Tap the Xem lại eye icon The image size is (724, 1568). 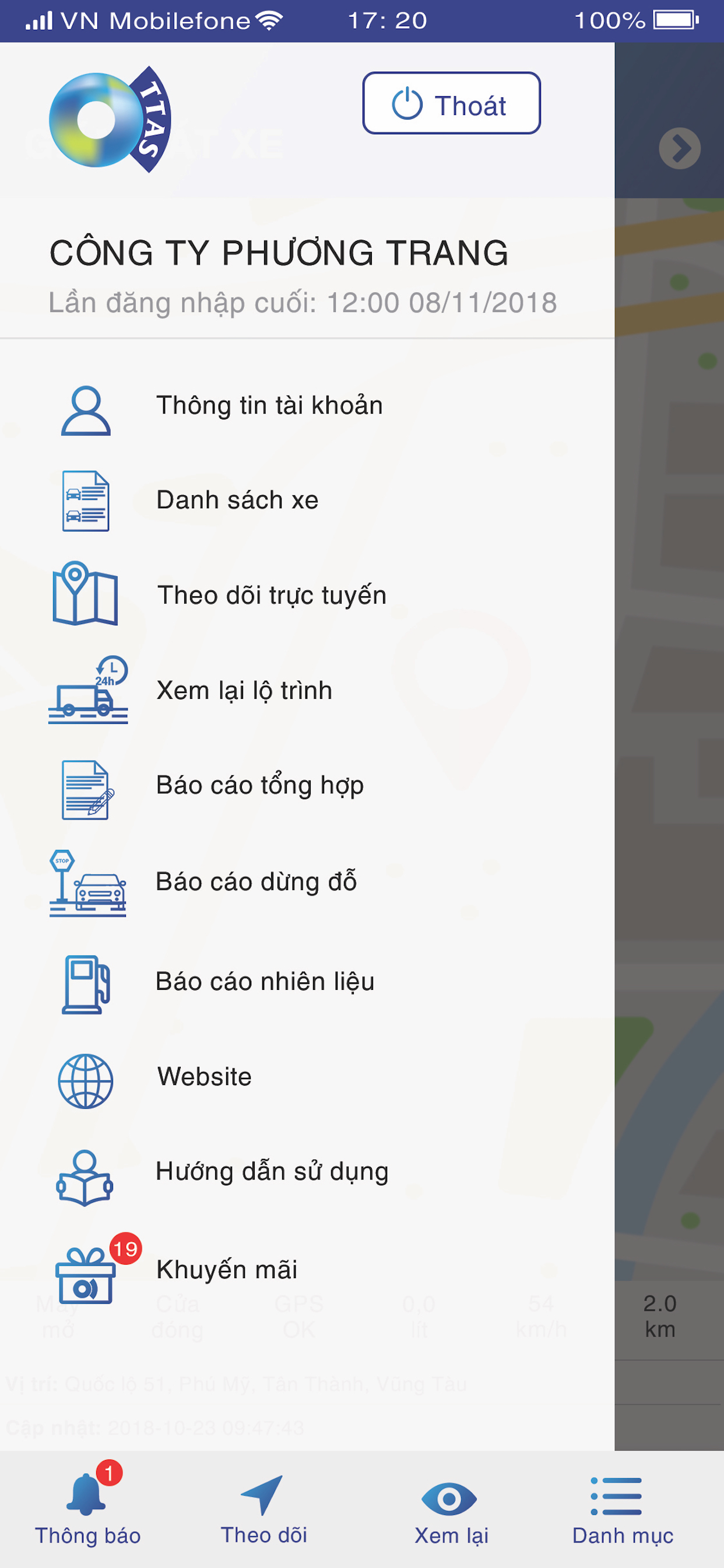pos(449,1499)
